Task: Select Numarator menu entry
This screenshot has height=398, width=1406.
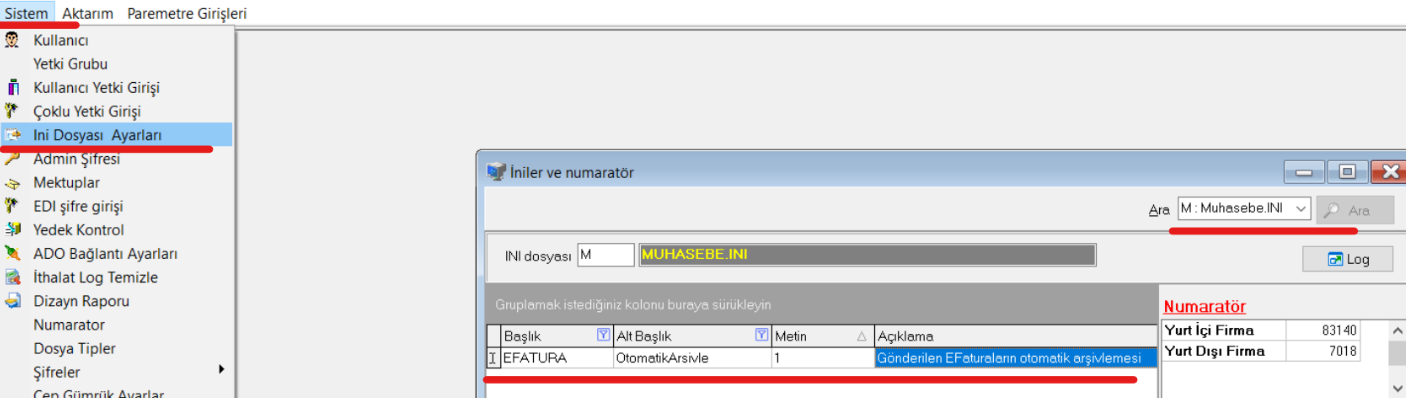Action: point(69,325)
